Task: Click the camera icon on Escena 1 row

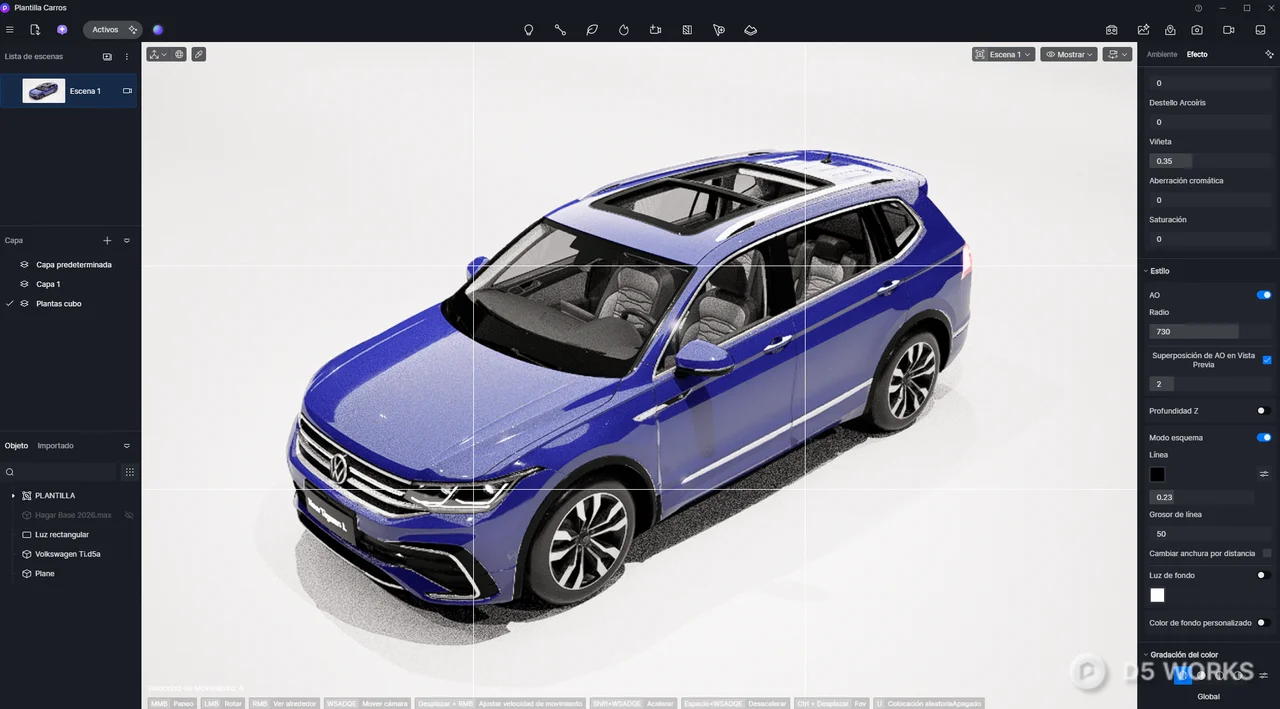Action: [127, 91]
